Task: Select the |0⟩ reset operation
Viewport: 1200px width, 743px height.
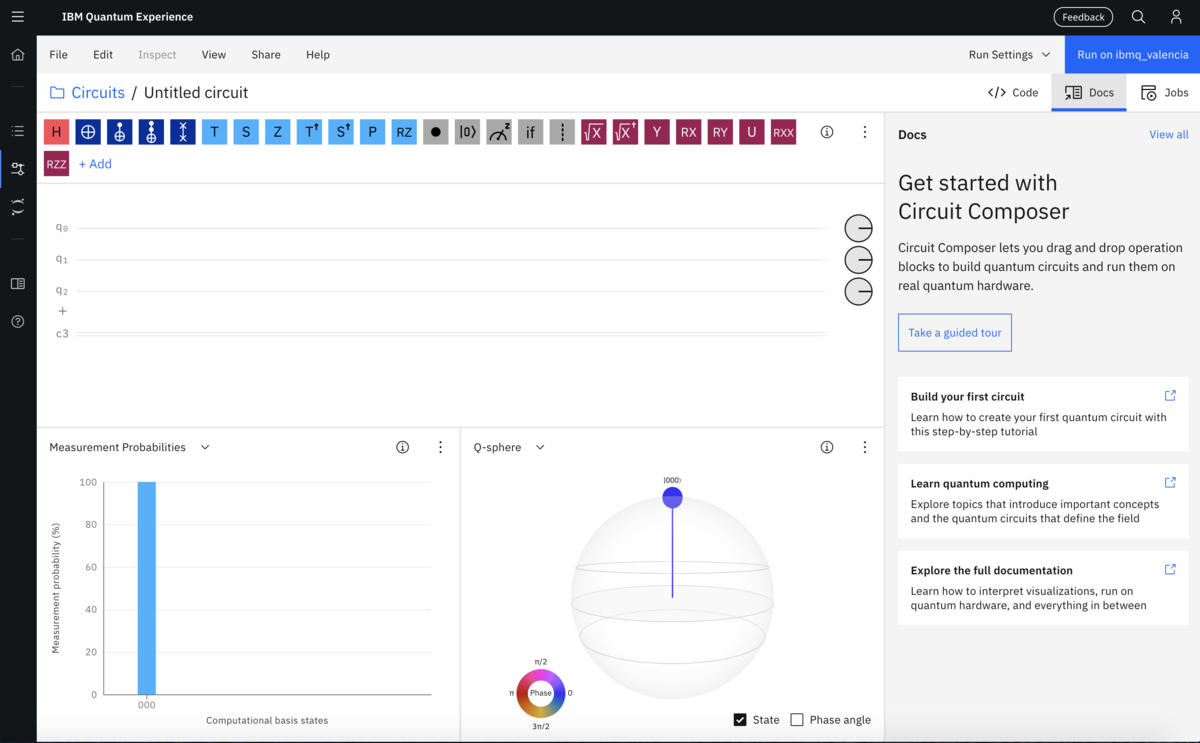Action: tap(467, 132)
